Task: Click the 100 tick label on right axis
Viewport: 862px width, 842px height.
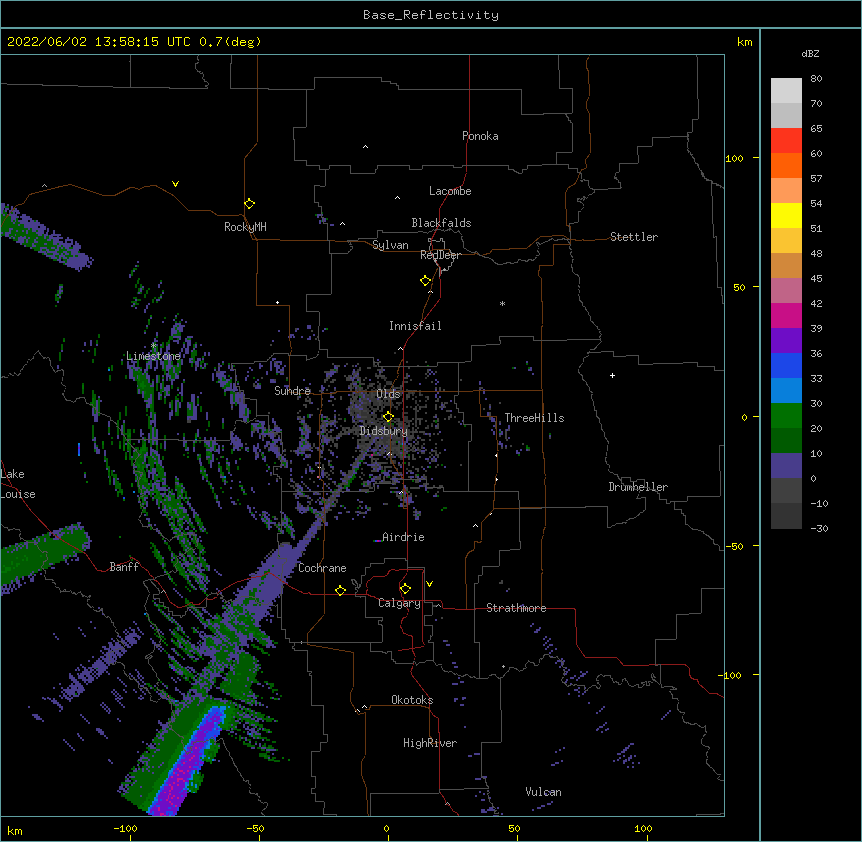Action: coord(734,158)
